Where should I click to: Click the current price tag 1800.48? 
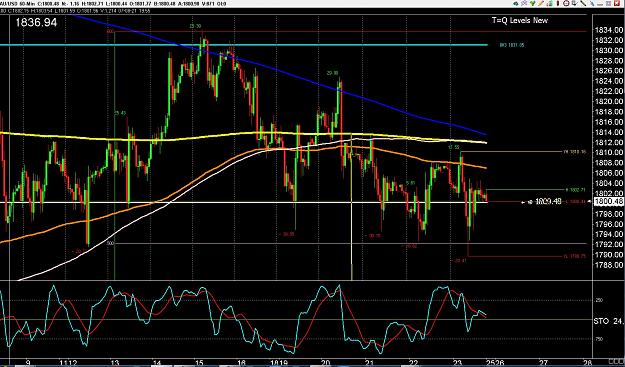[608, 202]
